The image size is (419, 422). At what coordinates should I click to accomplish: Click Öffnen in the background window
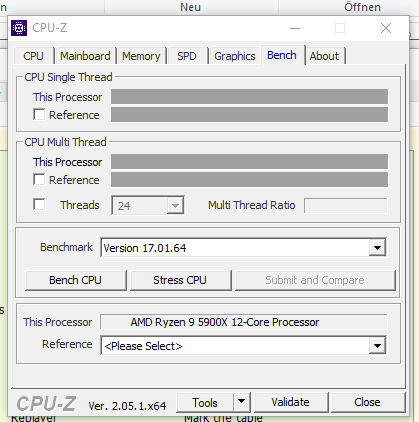[363, 7]
